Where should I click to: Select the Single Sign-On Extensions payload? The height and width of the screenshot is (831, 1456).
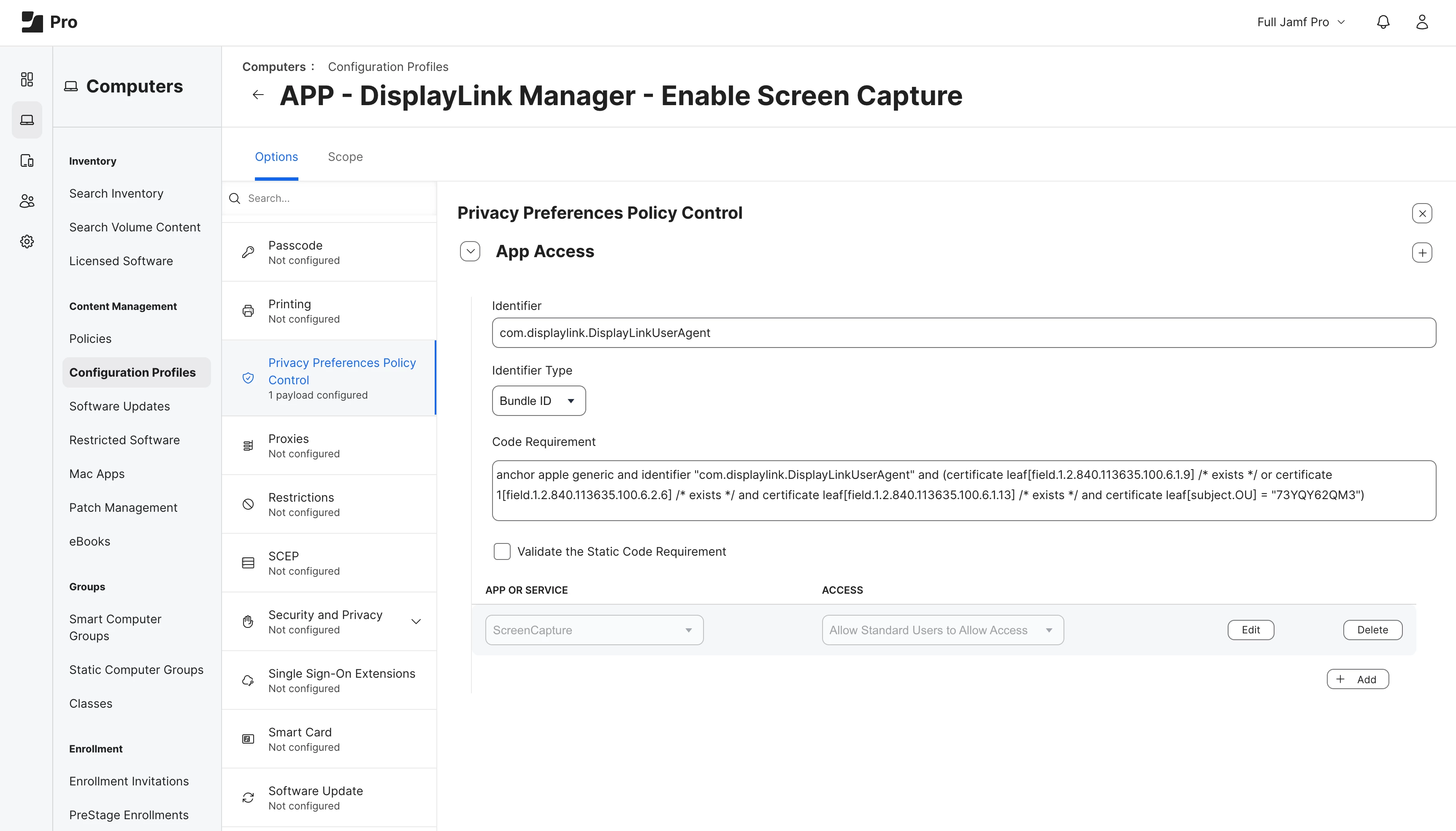pyautogui.click(x=329, y=680)
